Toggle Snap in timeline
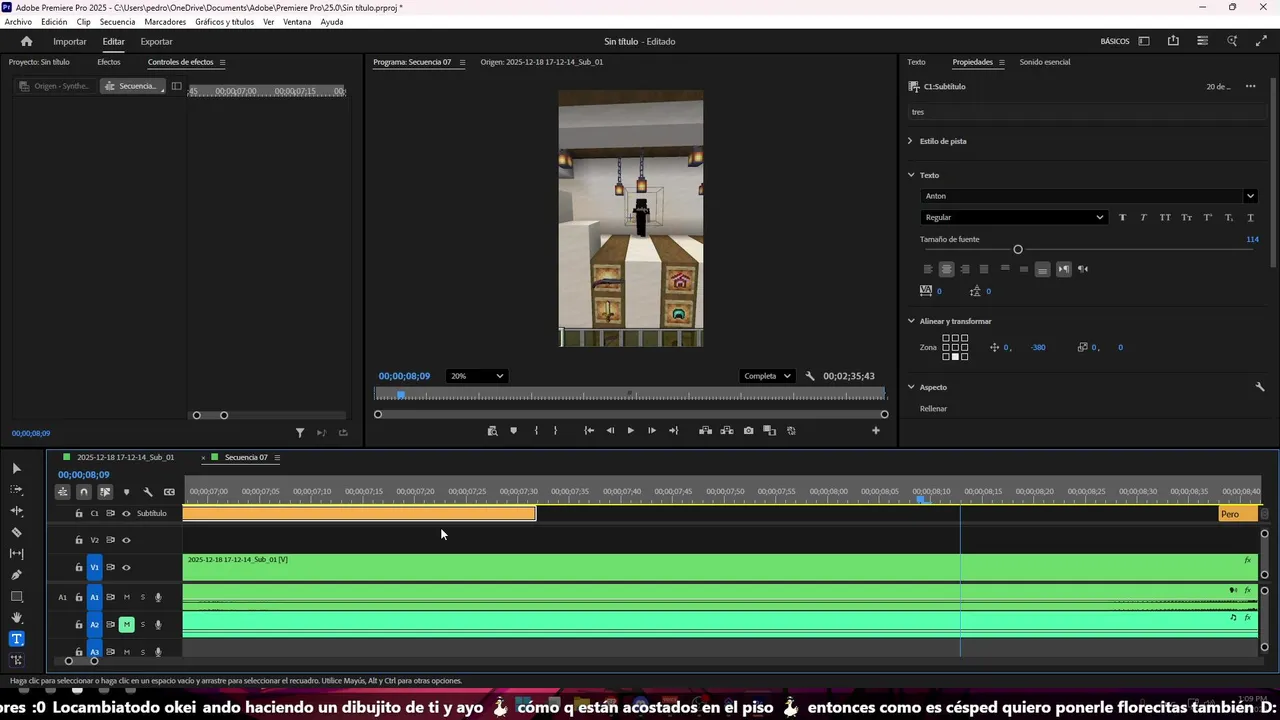Image resolution: width=1280 pixels, height=720 pixels. tap(83, 492)
